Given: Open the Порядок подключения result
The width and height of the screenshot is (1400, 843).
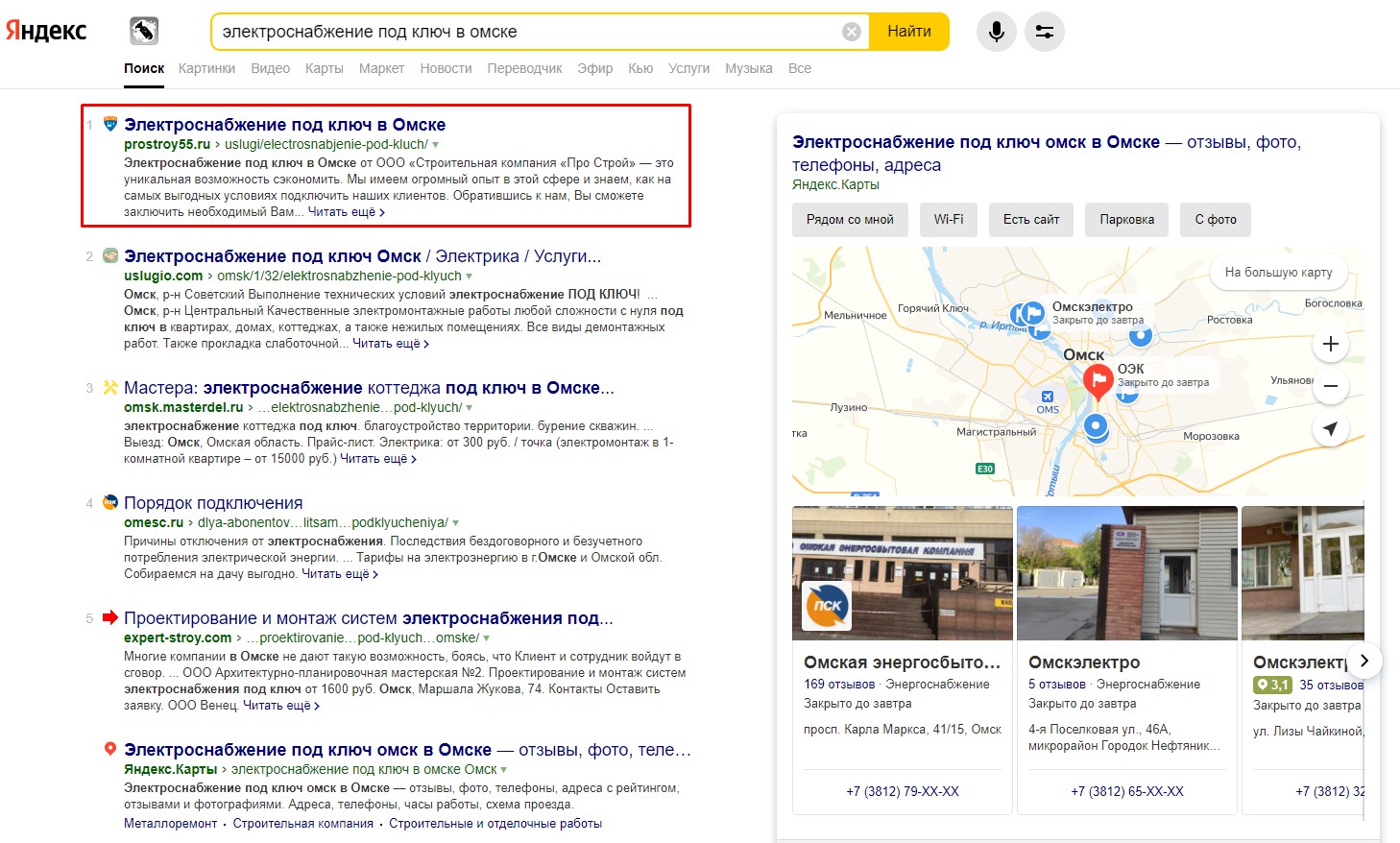Looking at the screenshot, I should tap(213, 503).
